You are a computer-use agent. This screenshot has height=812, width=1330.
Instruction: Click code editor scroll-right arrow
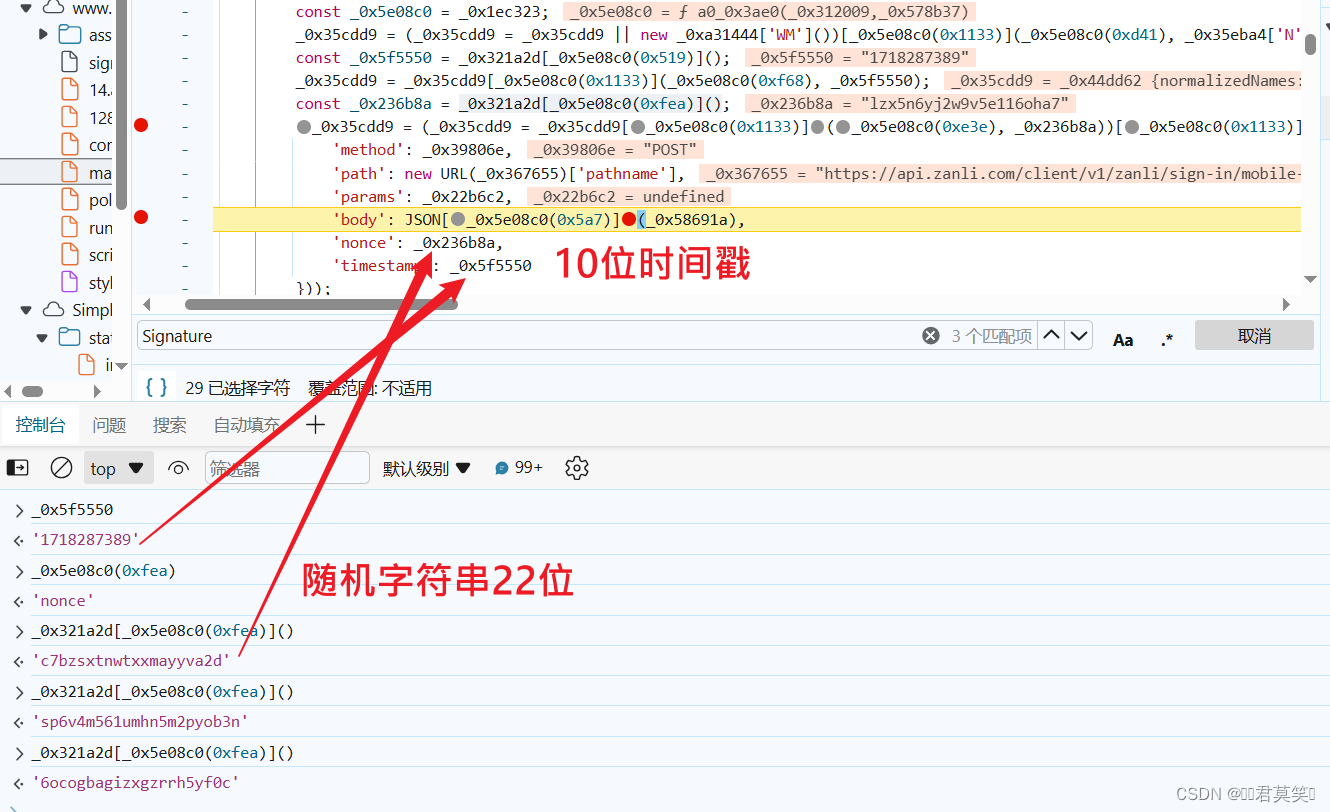point(1287,304)
